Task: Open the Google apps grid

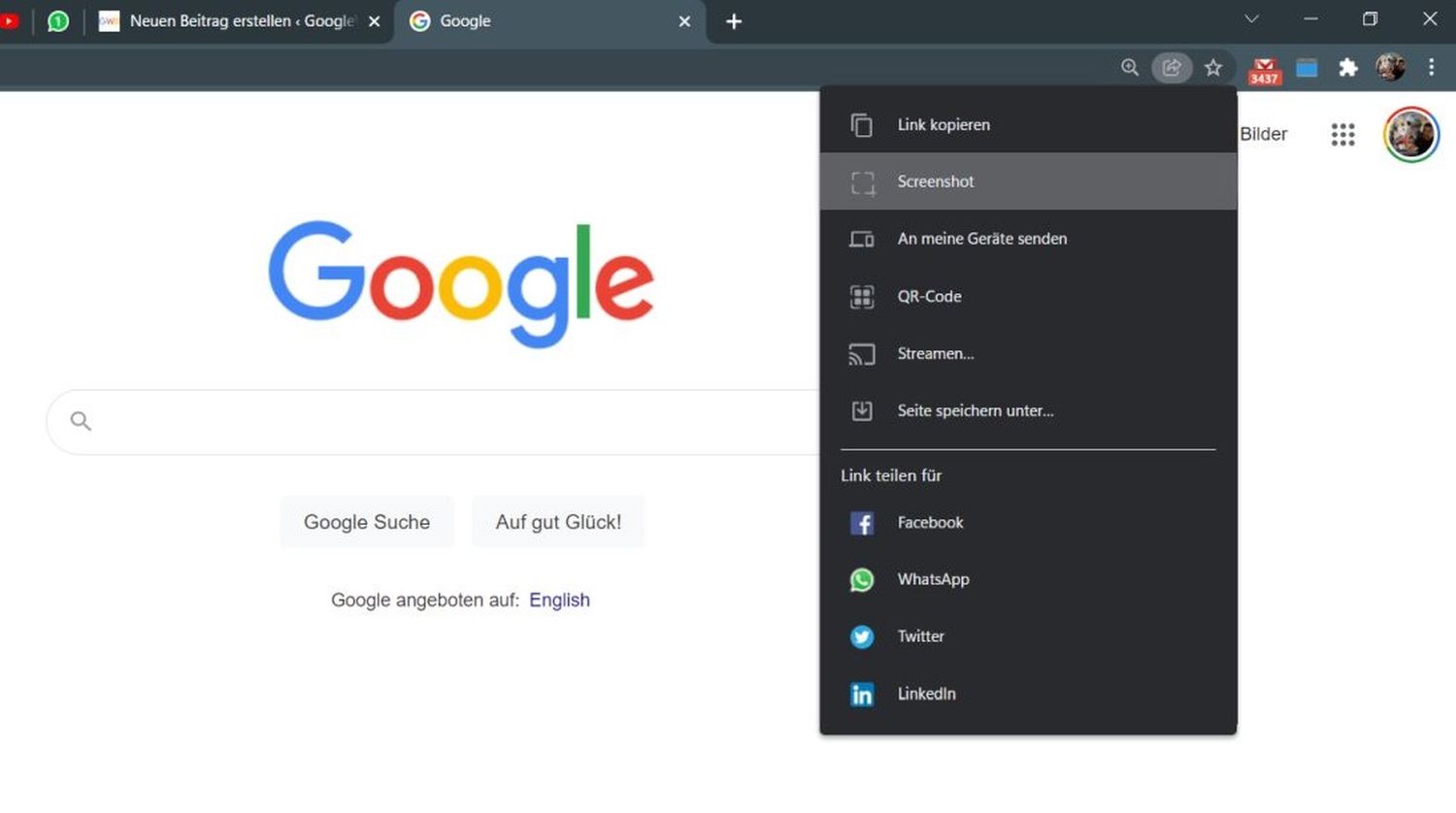Action: pos(1342,134)
